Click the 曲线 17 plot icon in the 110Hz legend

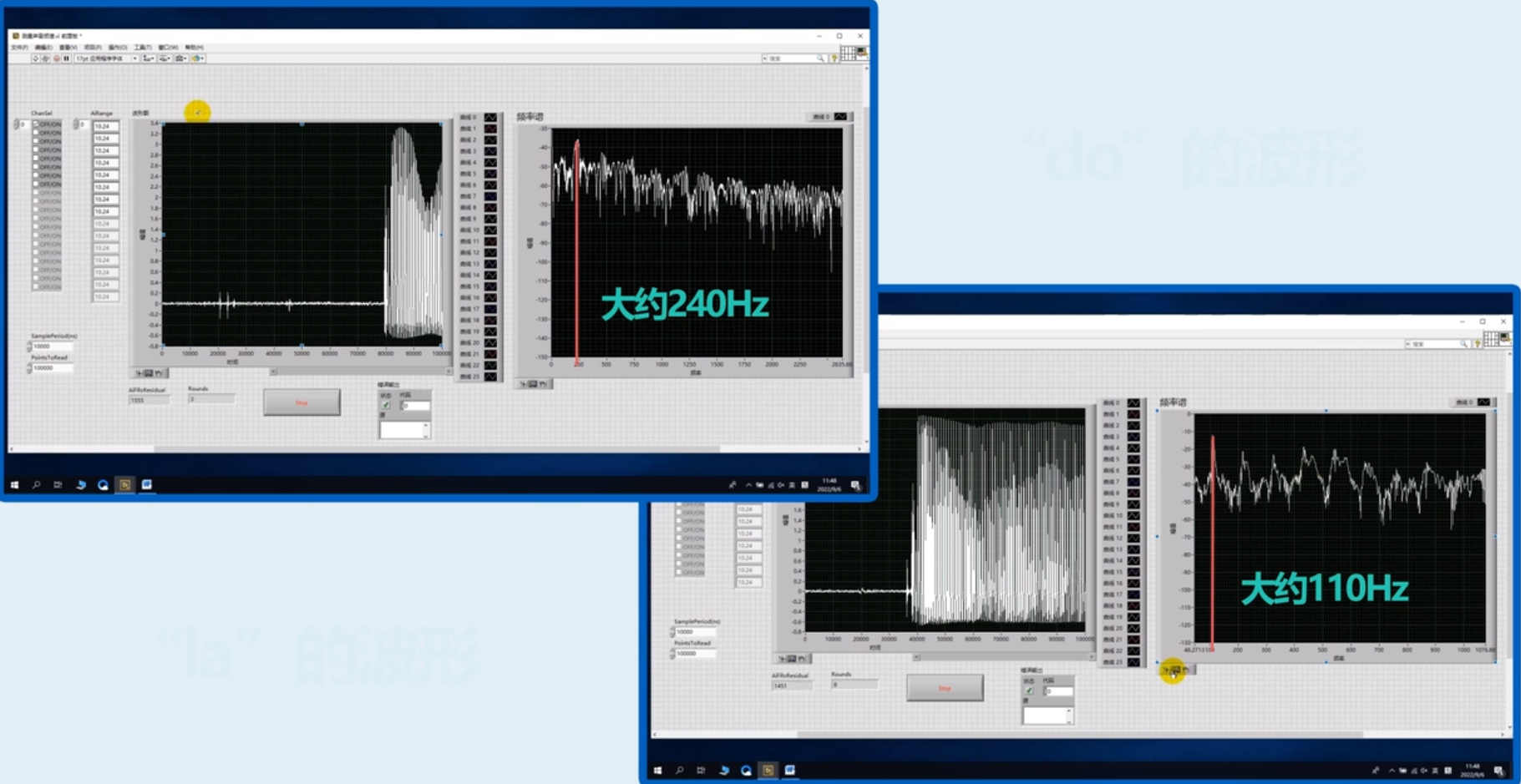(x=1133, y=594)
